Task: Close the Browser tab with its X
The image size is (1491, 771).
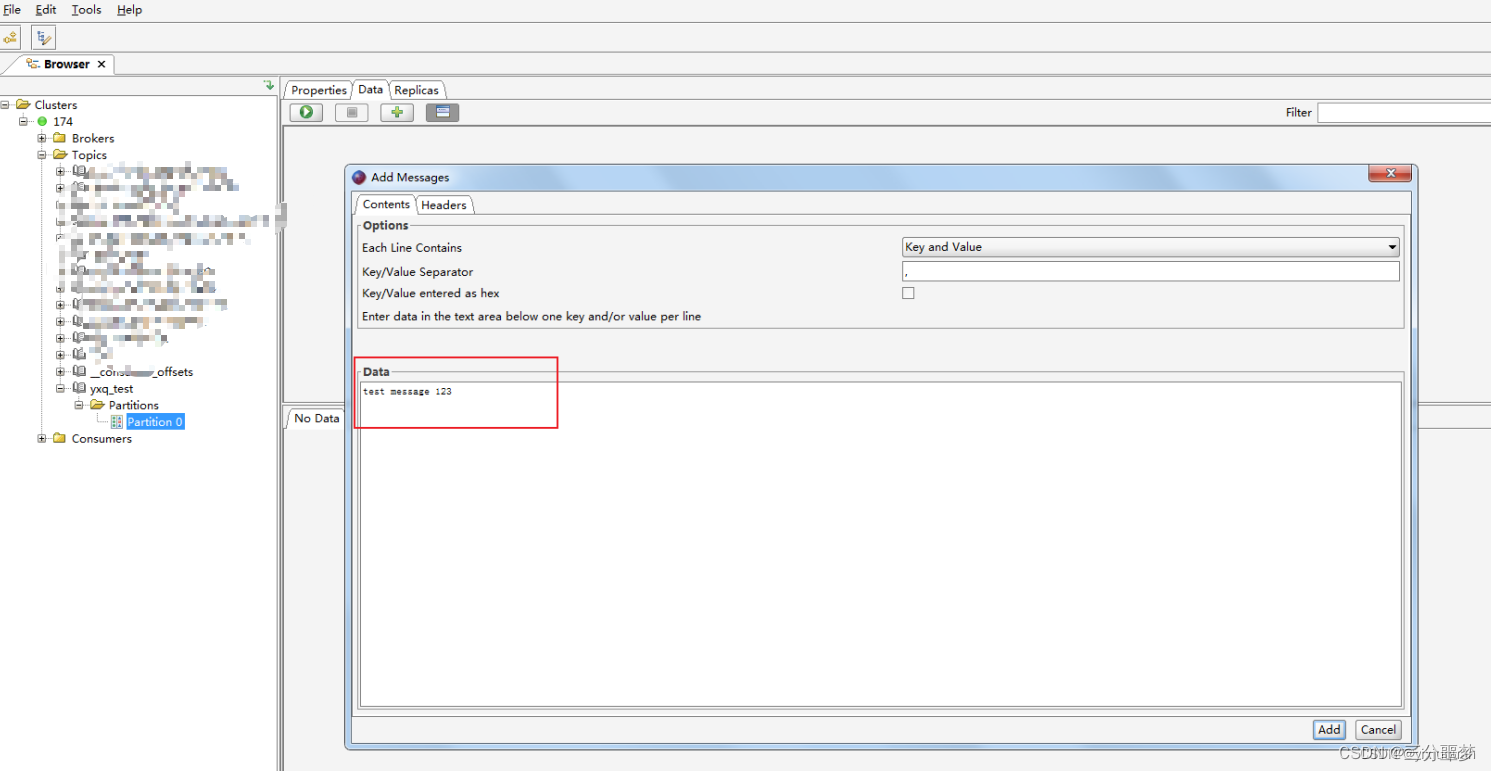Action: point(101,64)
